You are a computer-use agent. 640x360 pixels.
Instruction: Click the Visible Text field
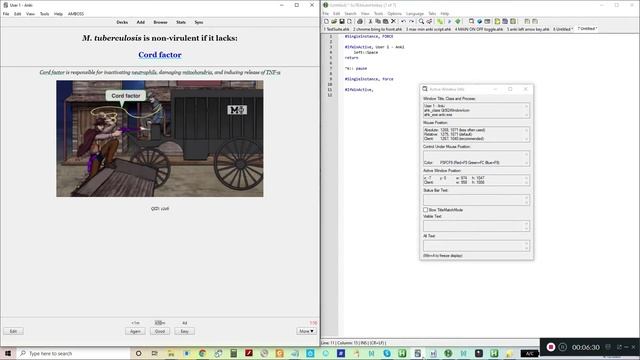(x=476, y=226)
